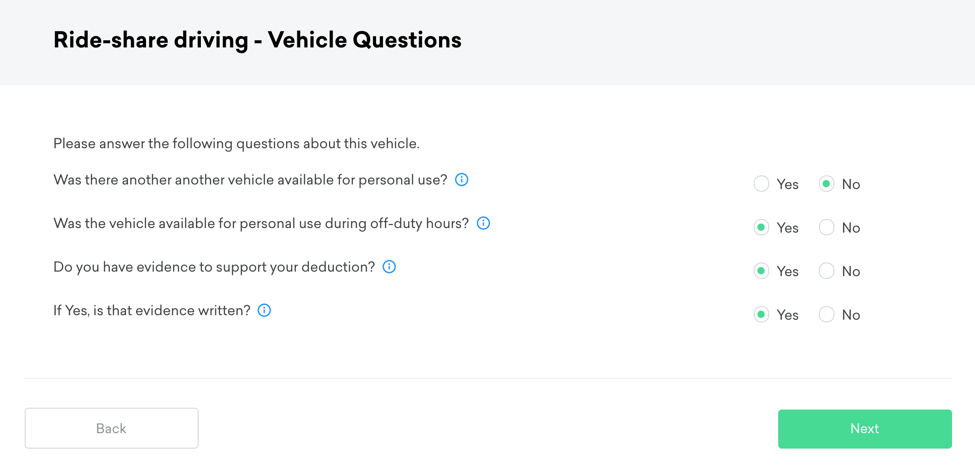Show info for evidence to support deduction
This screenshot has width=975, height=467.
[x=389, y=267]
